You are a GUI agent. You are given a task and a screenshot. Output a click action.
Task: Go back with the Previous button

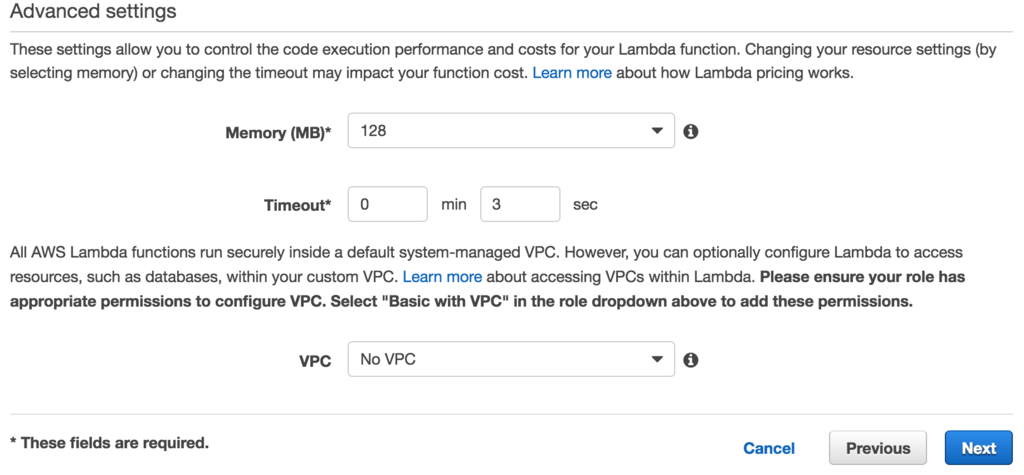878,448
